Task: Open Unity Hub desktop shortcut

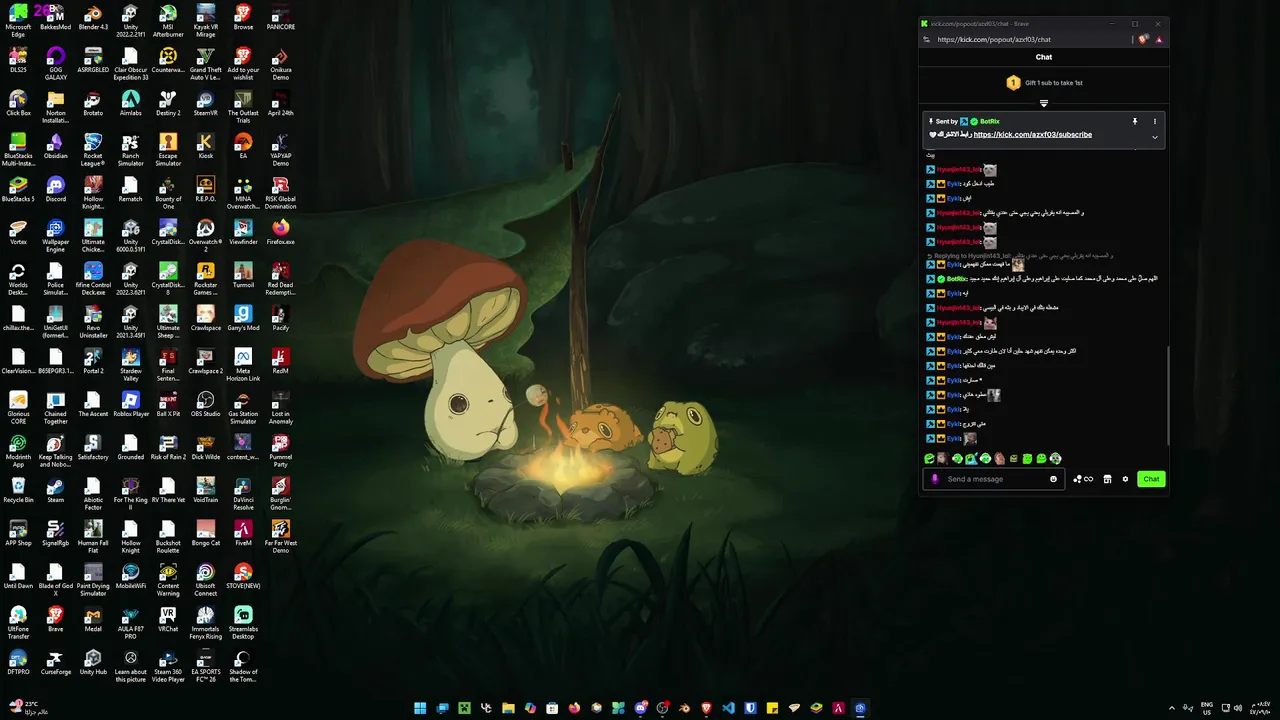Action: 93,661
